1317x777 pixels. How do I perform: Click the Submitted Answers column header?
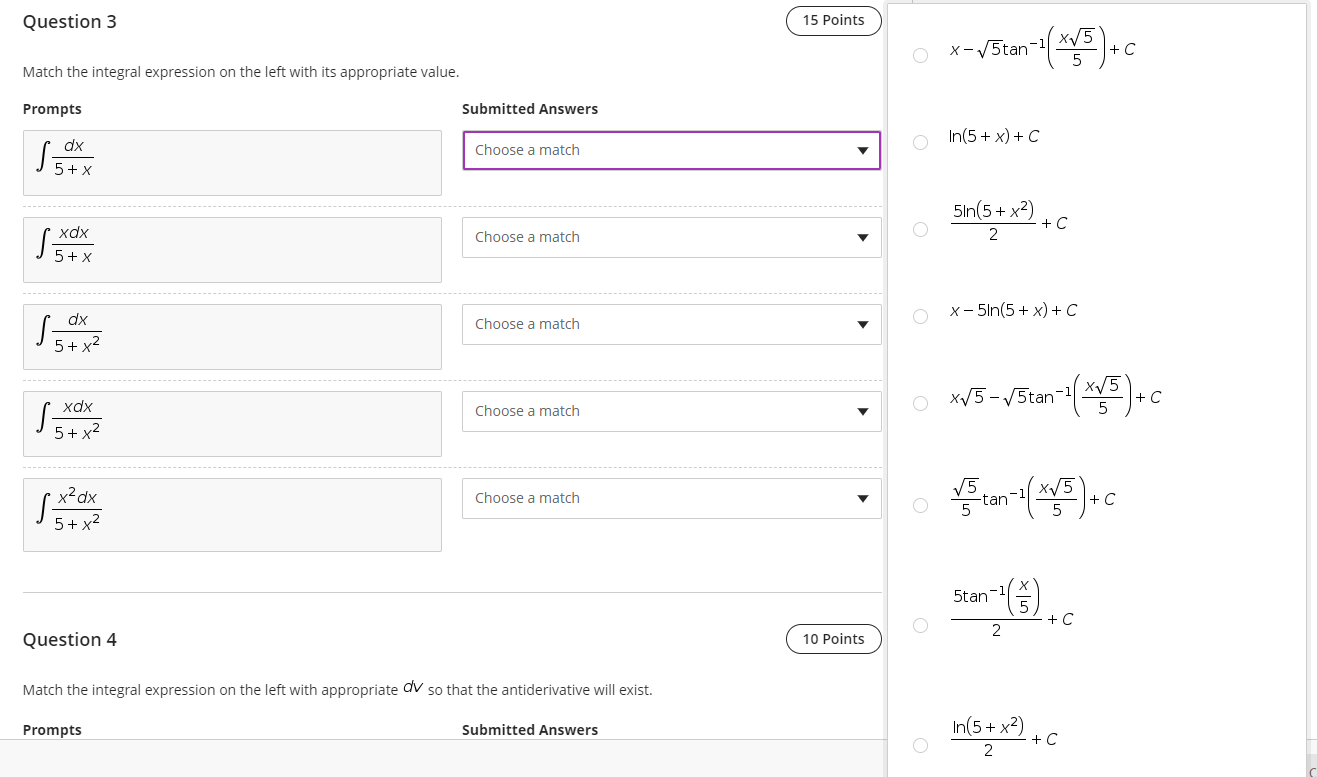[x=529, y=108]
